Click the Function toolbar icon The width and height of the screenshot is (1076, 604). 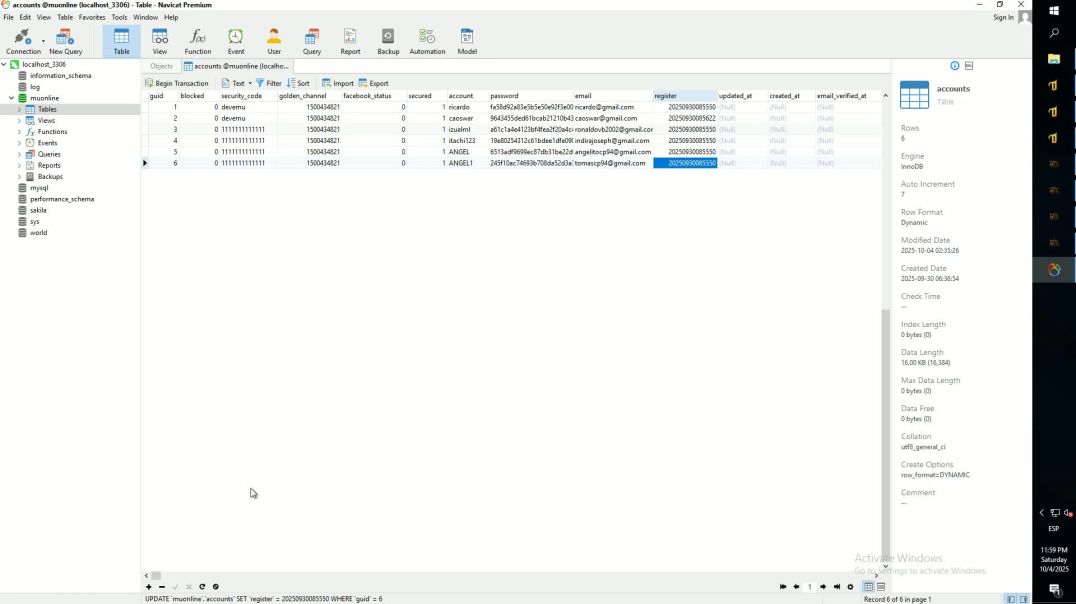[198, 41]
